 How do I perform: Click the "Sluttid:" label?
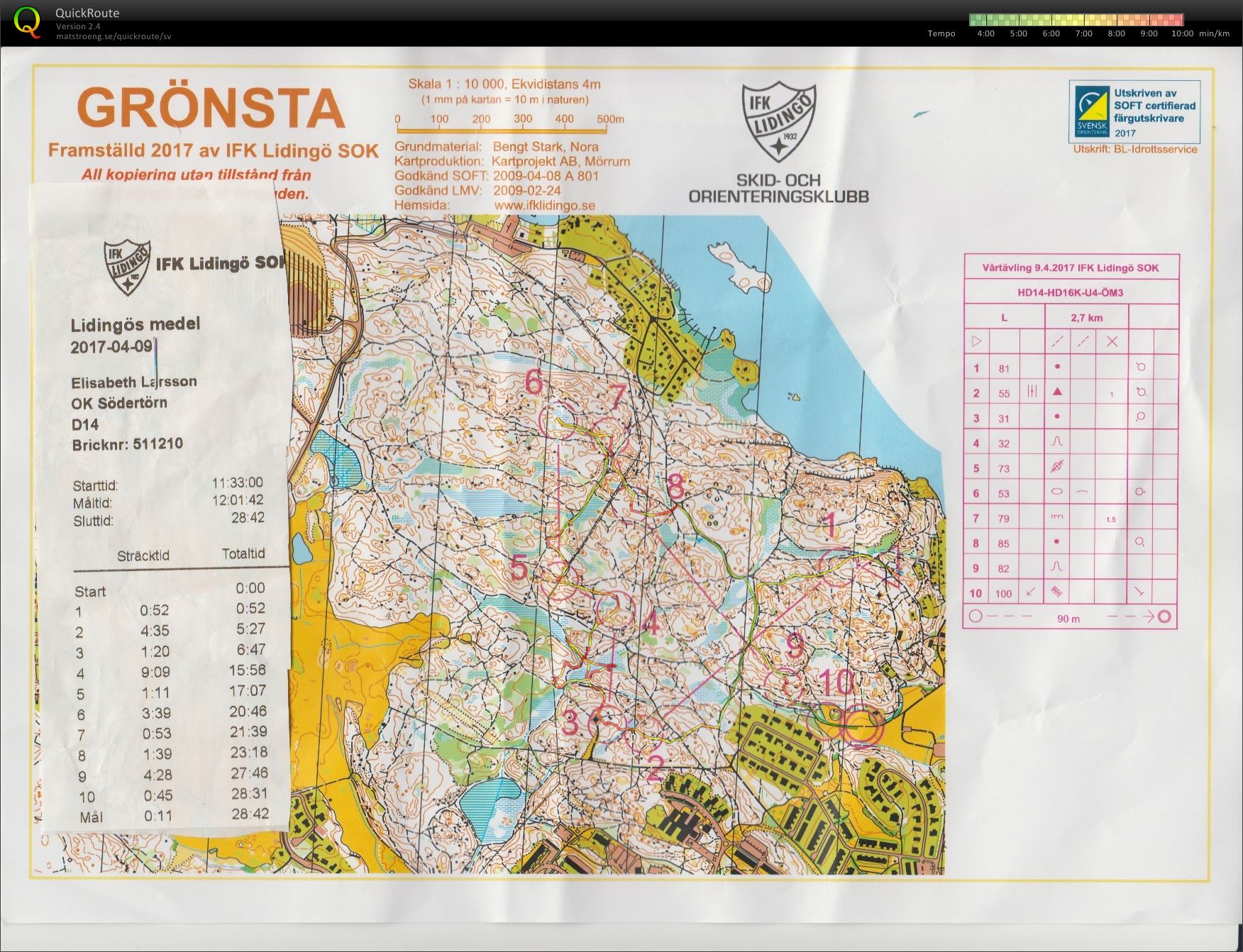coord(93,521)
